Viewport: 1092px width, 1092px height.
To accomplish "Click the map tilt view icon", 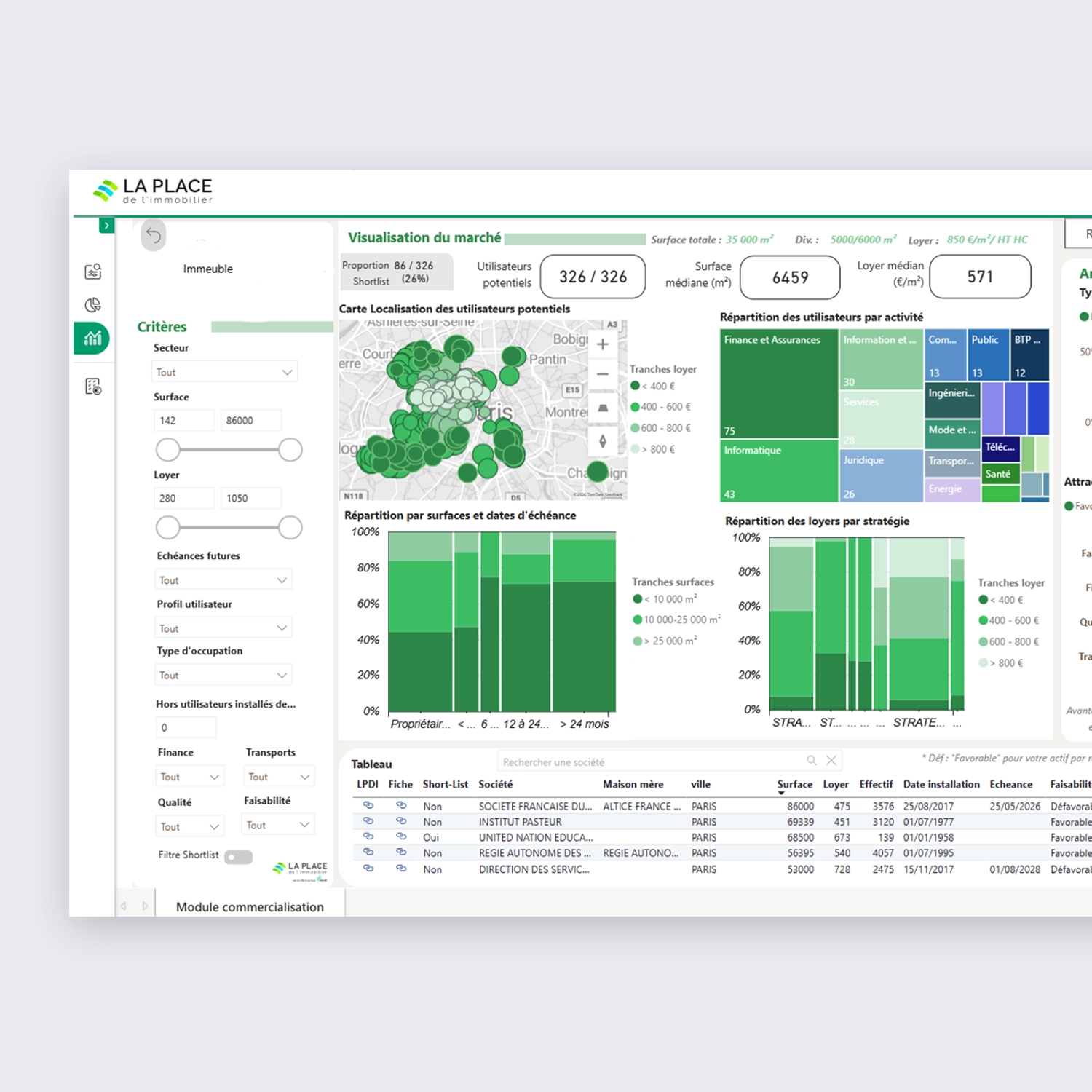I will [603, 408].
